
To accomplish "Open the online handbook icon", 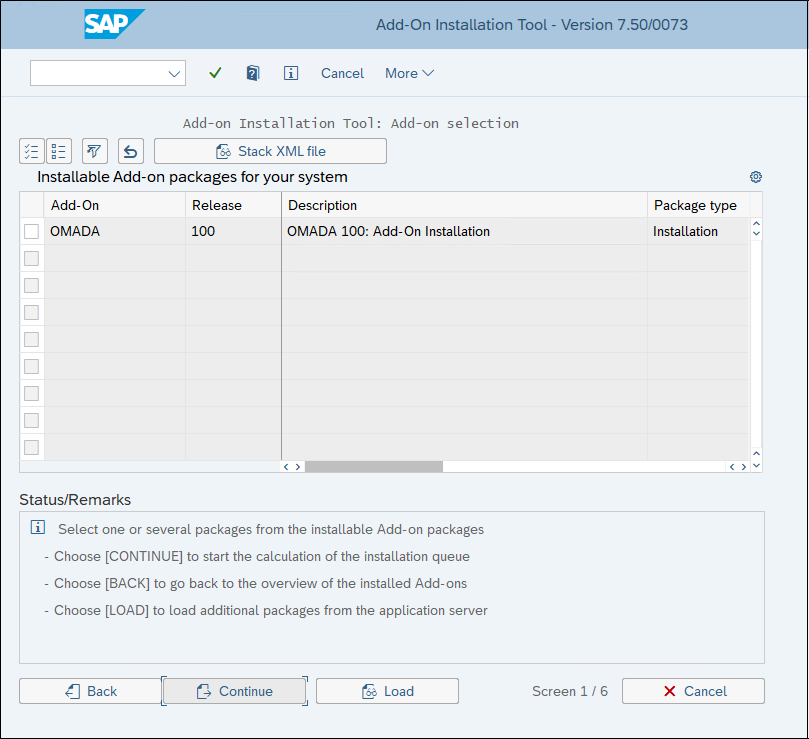I will tap(253, 73).
